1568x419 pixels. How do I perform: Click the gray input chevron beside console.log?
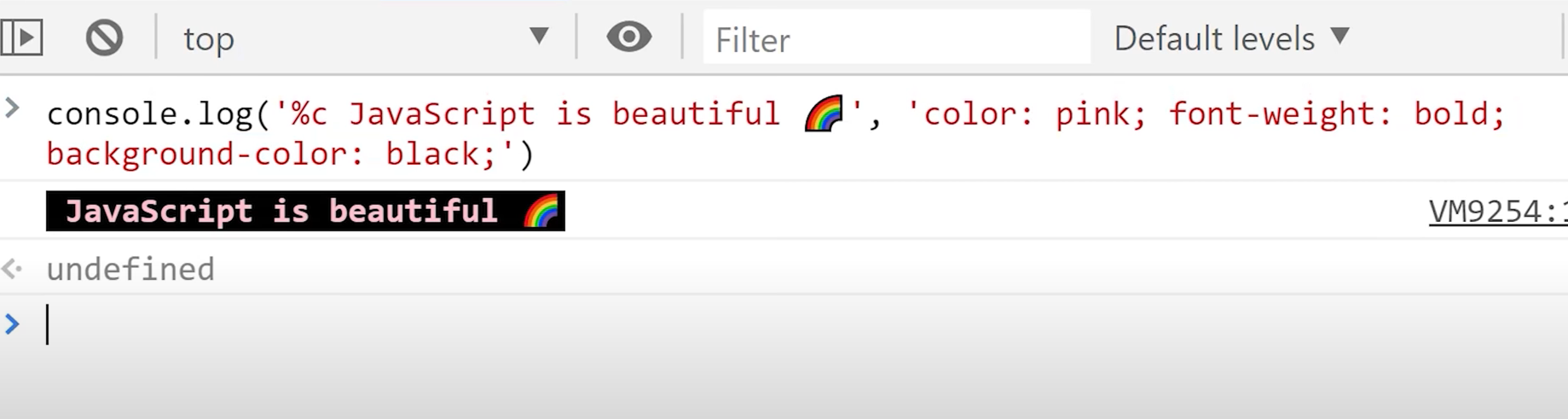tap(12, 108)
